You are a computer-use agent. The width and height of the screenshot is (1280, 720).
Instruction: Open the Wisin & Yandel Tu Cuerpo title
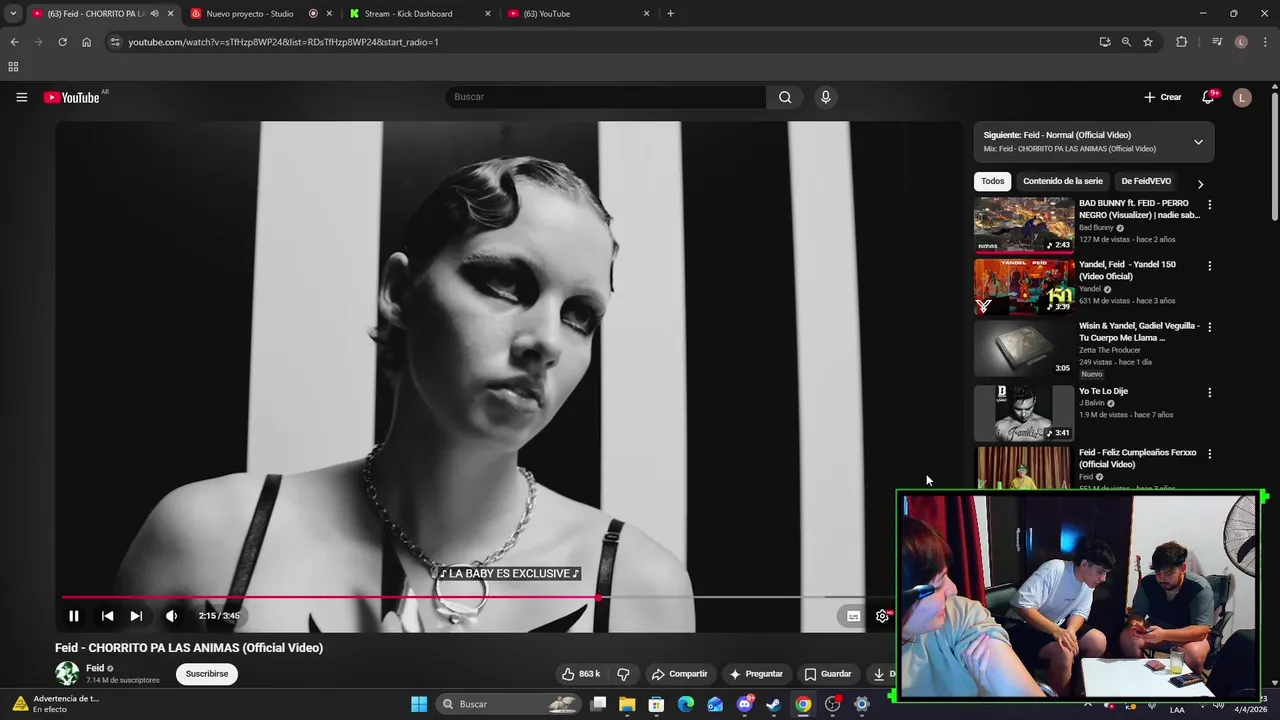[x=1139, y=332]
